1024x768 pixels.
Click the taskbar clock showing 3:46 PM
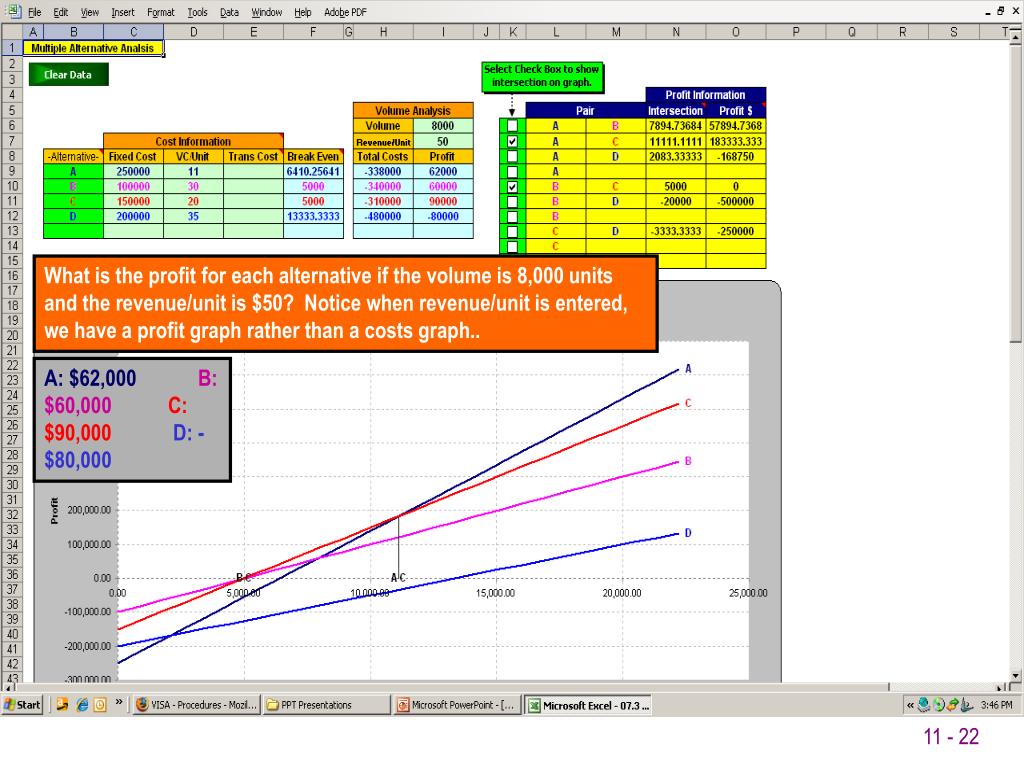(x=997, y=705)
